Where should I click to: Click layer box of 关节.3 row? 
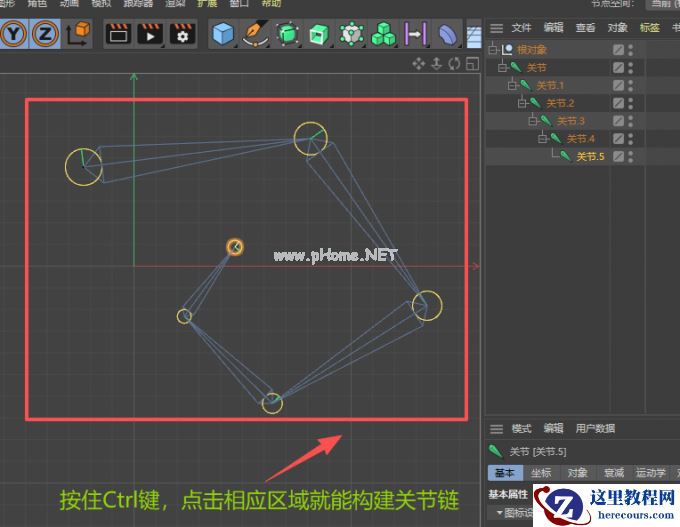point(618,121)
